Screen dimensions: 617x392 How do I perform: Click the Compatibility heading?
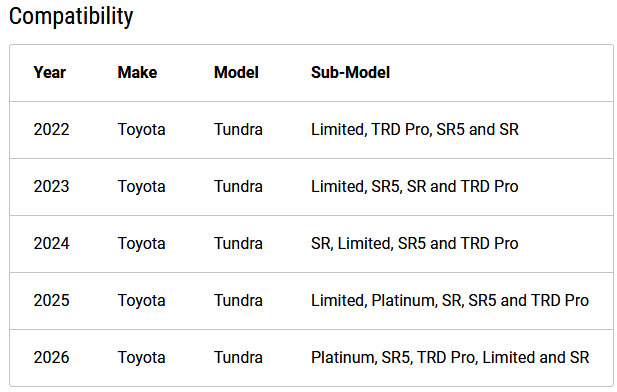(71, 17)
